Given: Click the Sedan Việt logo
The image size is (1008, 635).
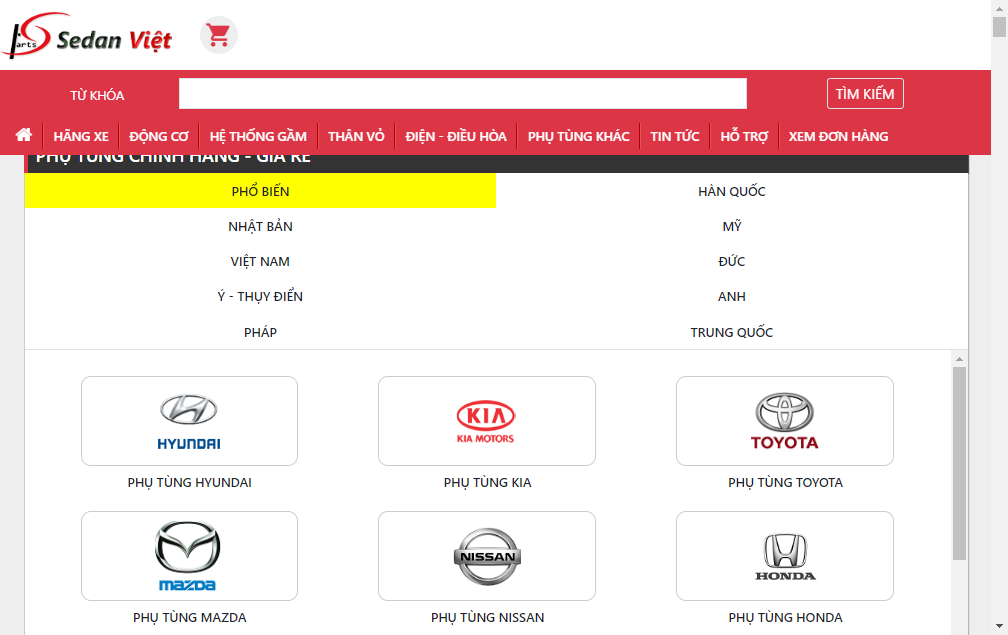Looking at the screenshot, I should pyautogui.click(x=87, y=35).
